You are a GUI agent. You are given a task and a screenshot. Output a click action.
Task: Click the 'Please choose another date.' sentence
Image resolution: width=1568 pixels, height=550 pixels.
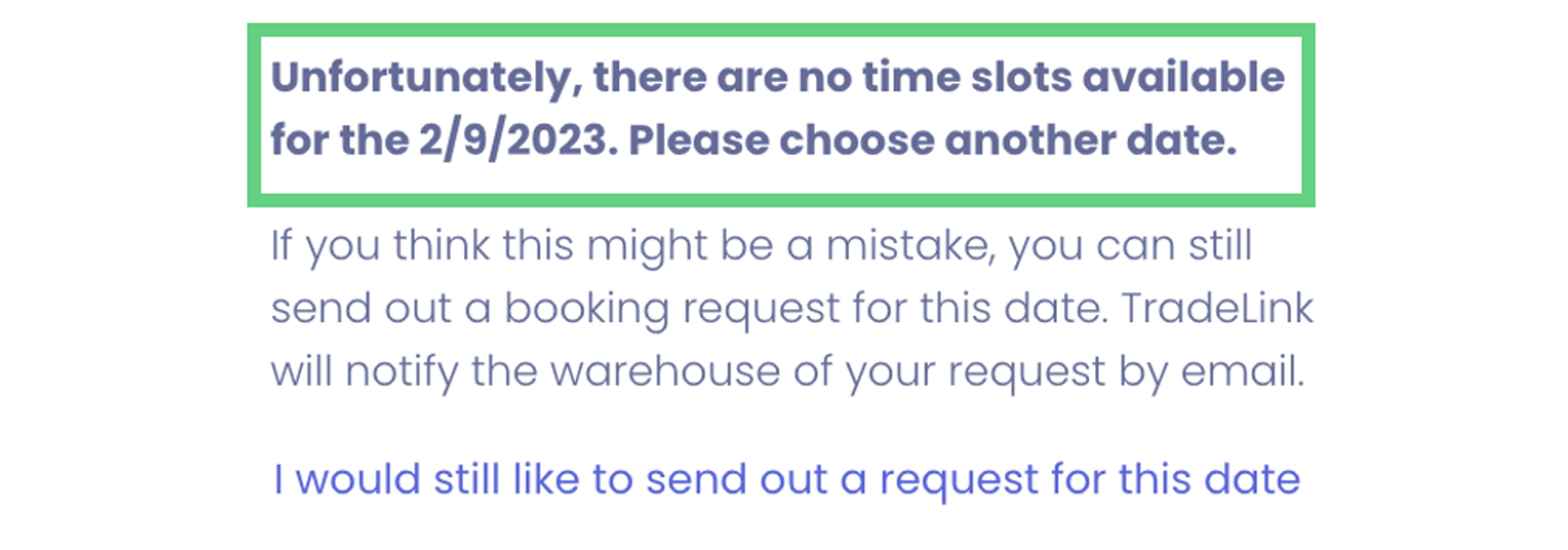(x=932, y=141)
